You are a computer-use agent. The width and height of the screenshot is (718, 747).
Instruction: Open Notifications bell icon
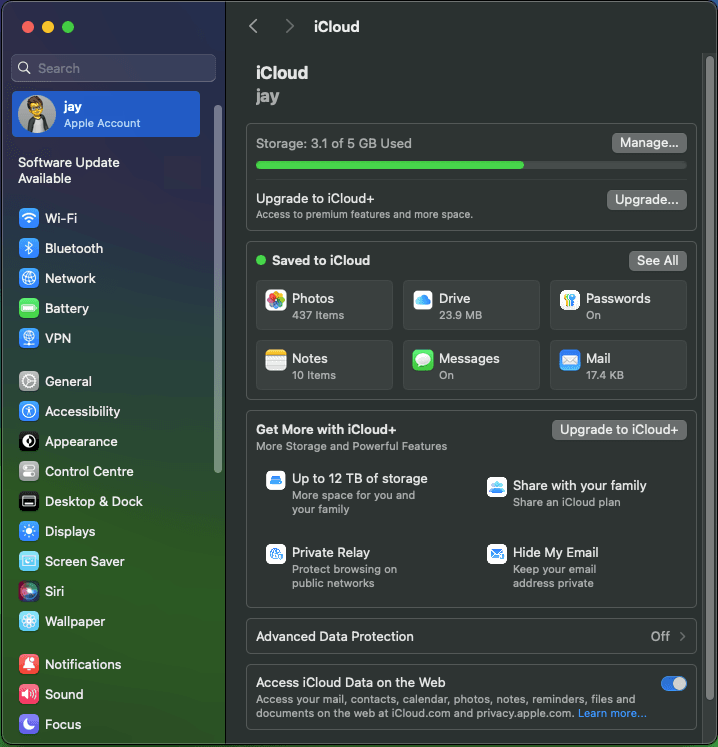[29, 664]
